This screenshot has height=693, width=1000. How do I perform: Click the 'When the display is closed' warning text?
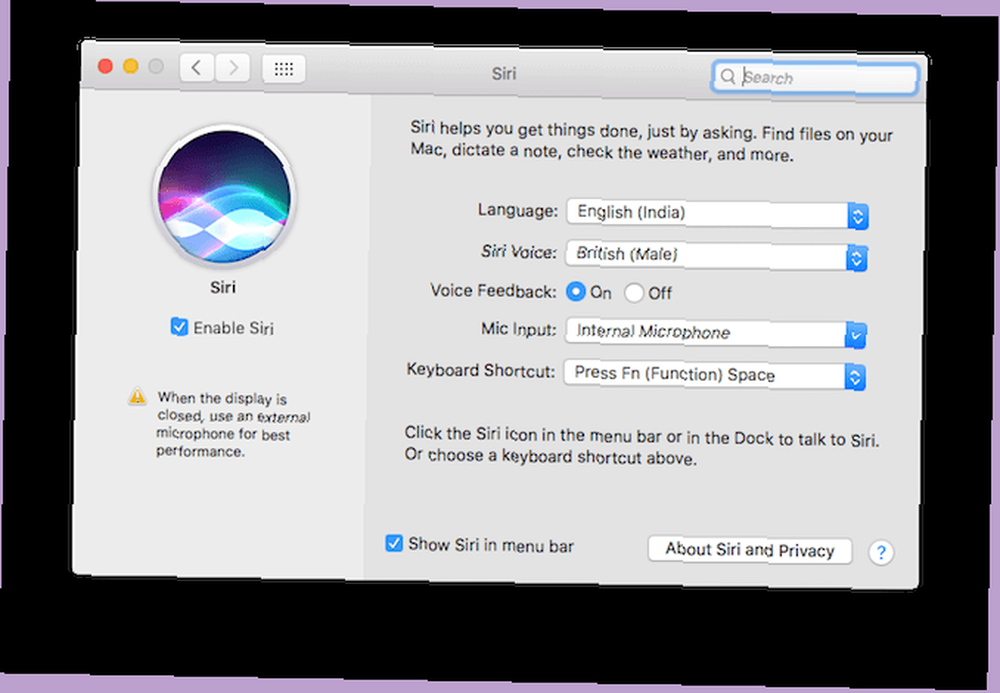pos(233,425)
